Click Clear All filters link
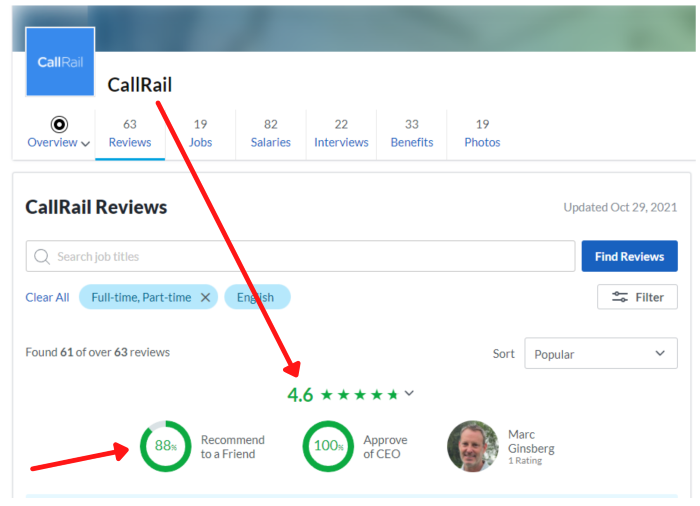 (47, 297)
